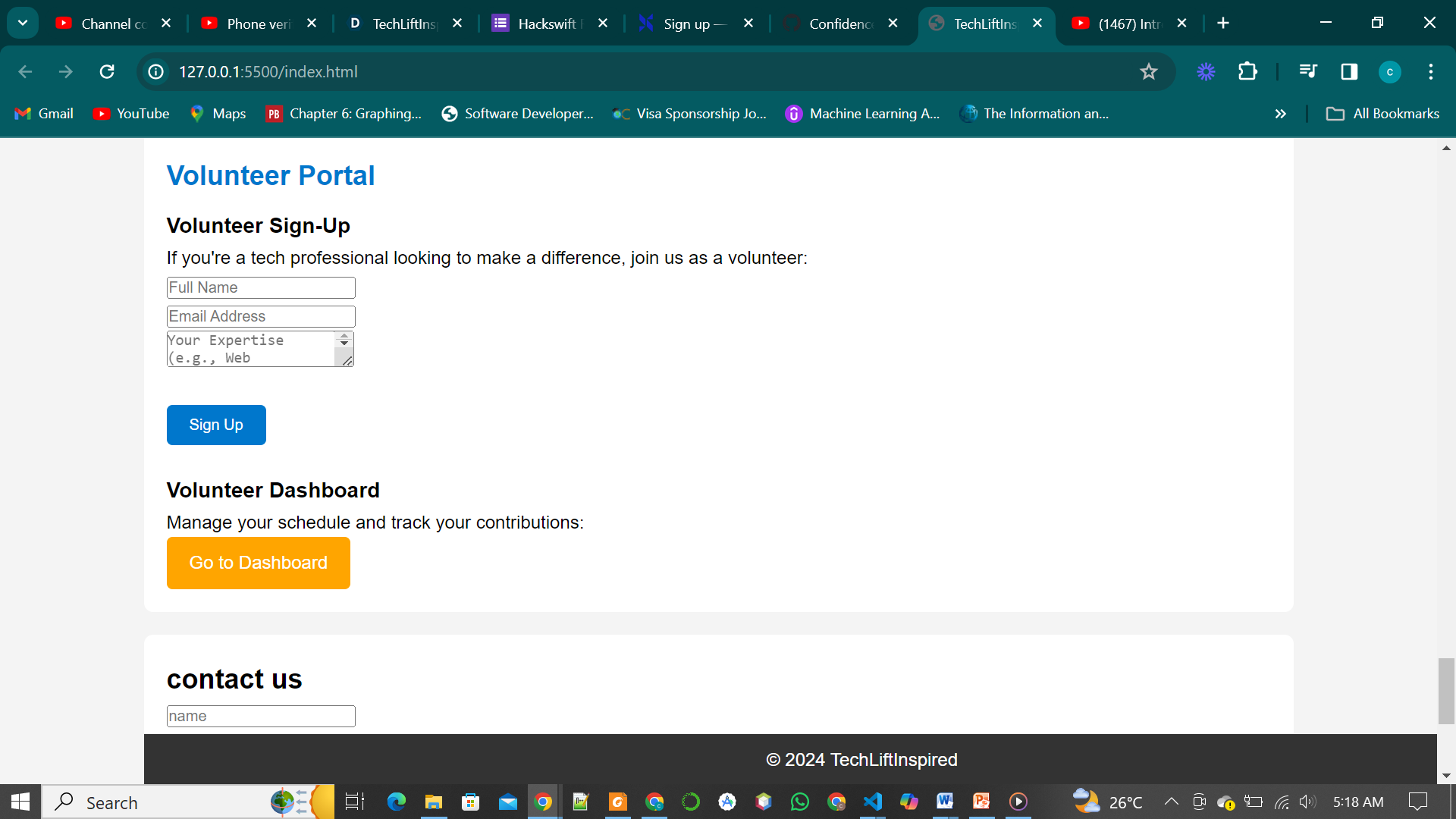1456x819 pixels.
Task: Show hidden bookmarks via double chevron
Action: (1281, 114)
